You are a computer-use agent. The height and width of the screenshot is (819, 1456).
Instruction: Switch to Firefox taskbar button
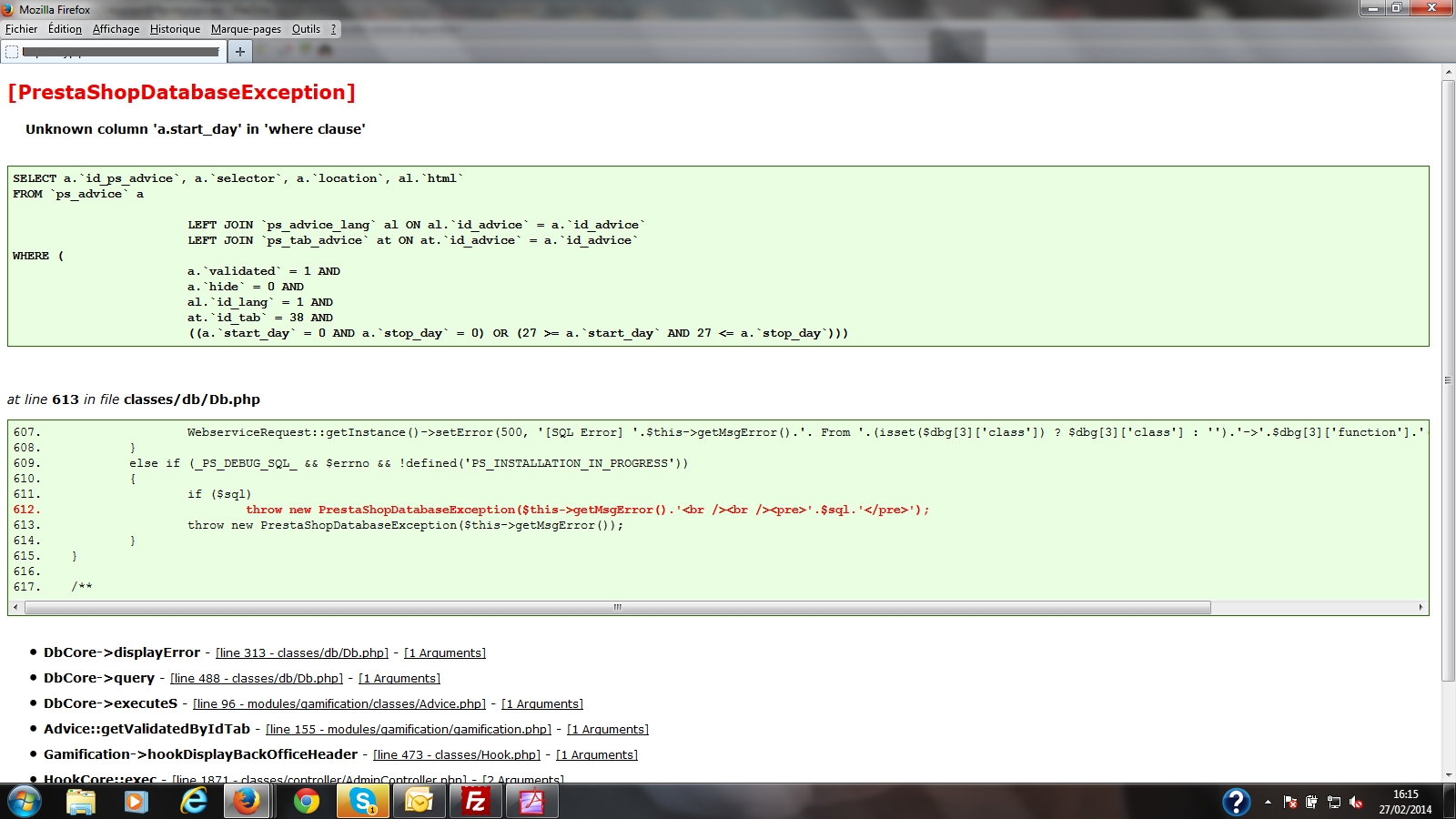tap(247, 802)
